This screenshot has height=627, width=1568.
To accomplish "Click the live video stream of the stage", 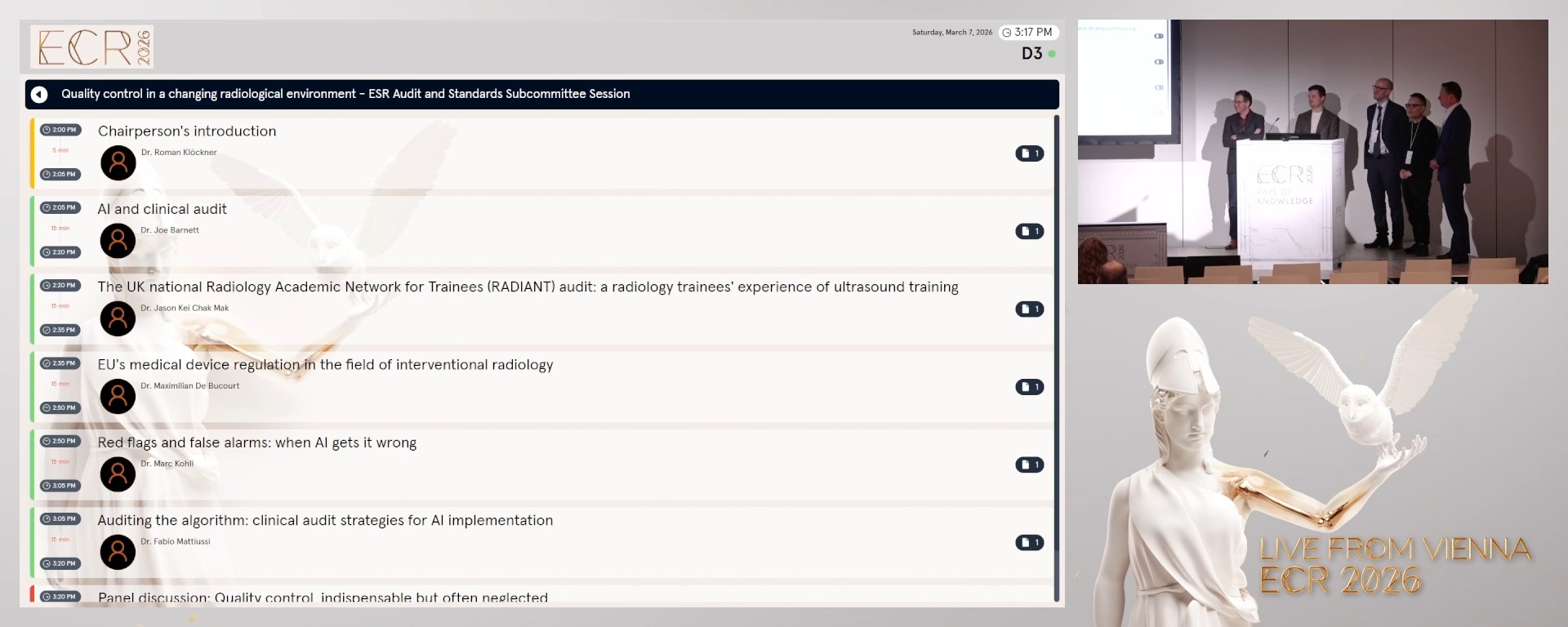I will pos(1312,152).
